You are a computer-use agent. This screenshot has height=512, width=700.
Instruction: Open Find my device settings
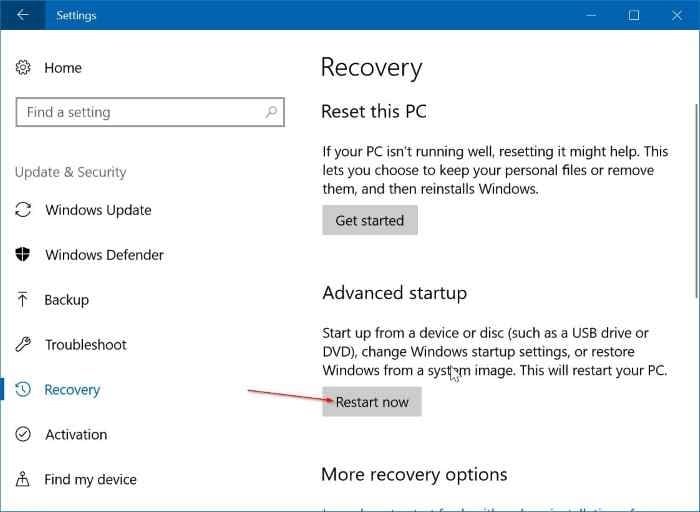pos(90,479)
